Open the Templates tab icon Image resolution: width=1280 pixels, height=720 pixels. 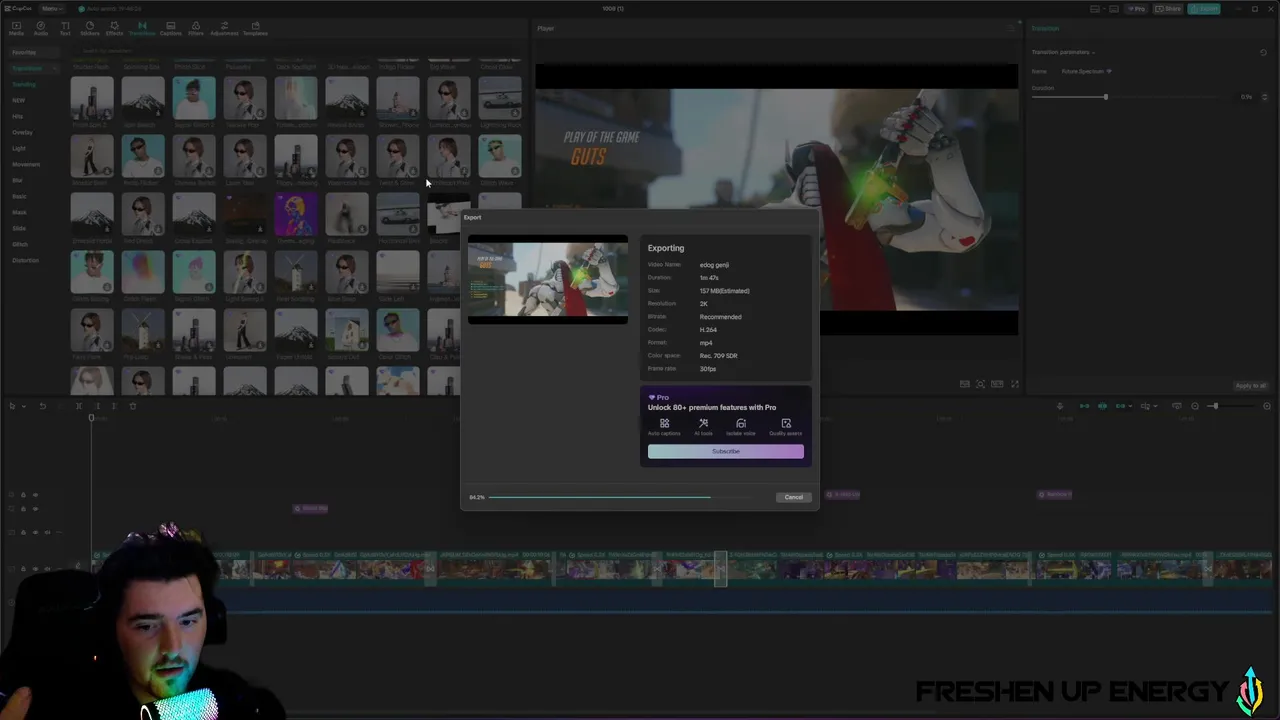tap(255, 28)
